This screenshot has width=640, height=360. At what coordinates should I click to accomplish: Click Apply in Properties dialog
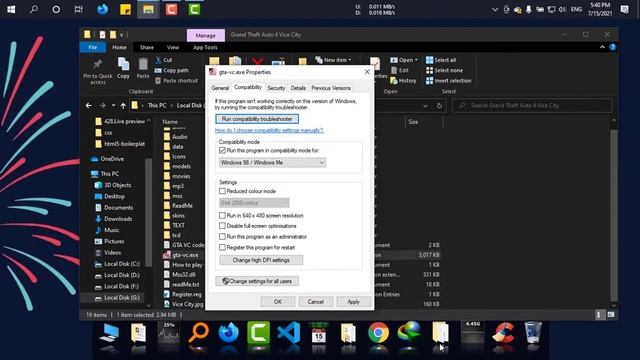coord(353,302)
